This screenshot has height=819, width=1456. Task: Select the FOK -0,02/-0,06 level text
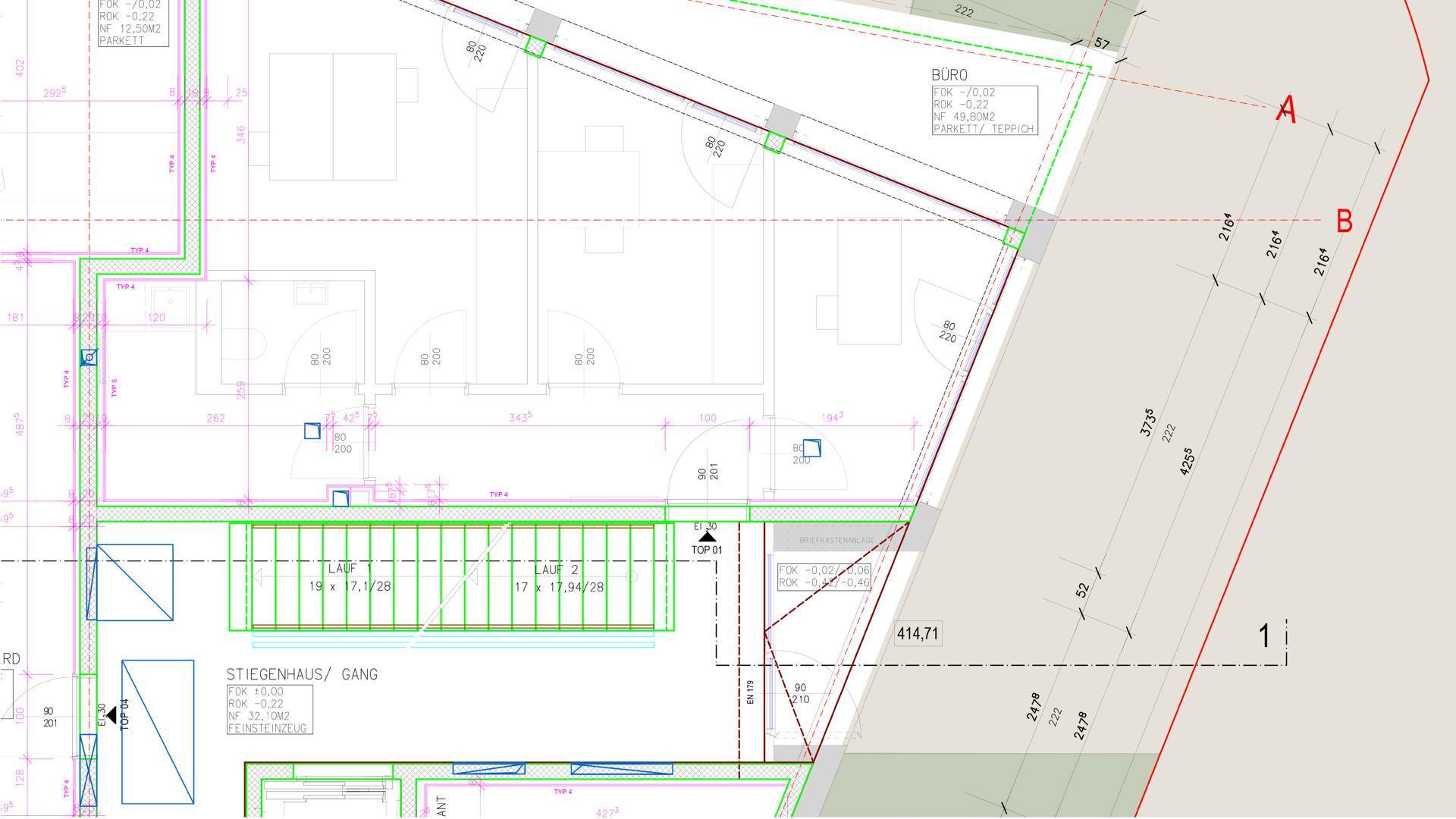point(824,570)
